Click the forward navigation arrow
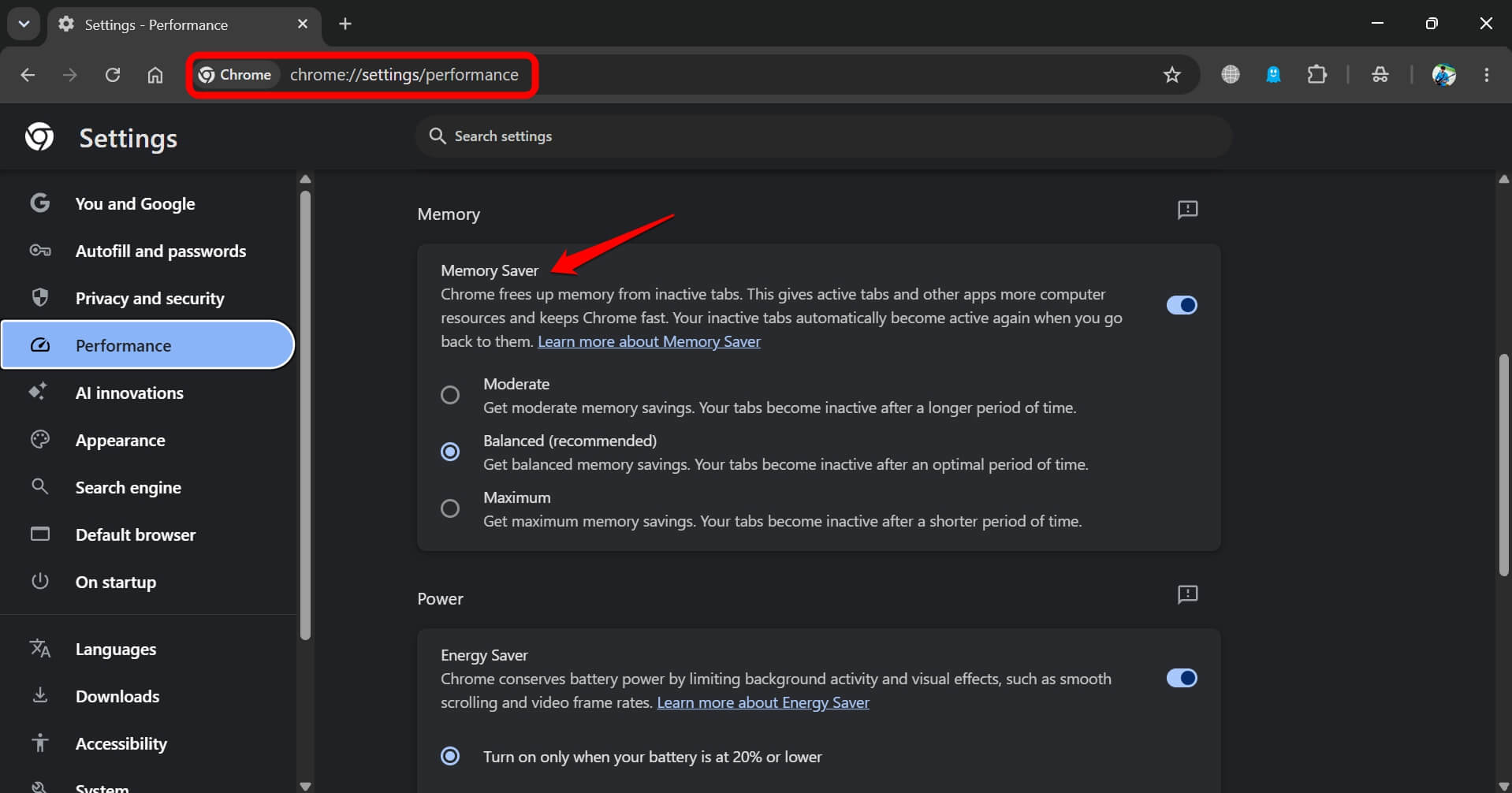 coord(70,75)
